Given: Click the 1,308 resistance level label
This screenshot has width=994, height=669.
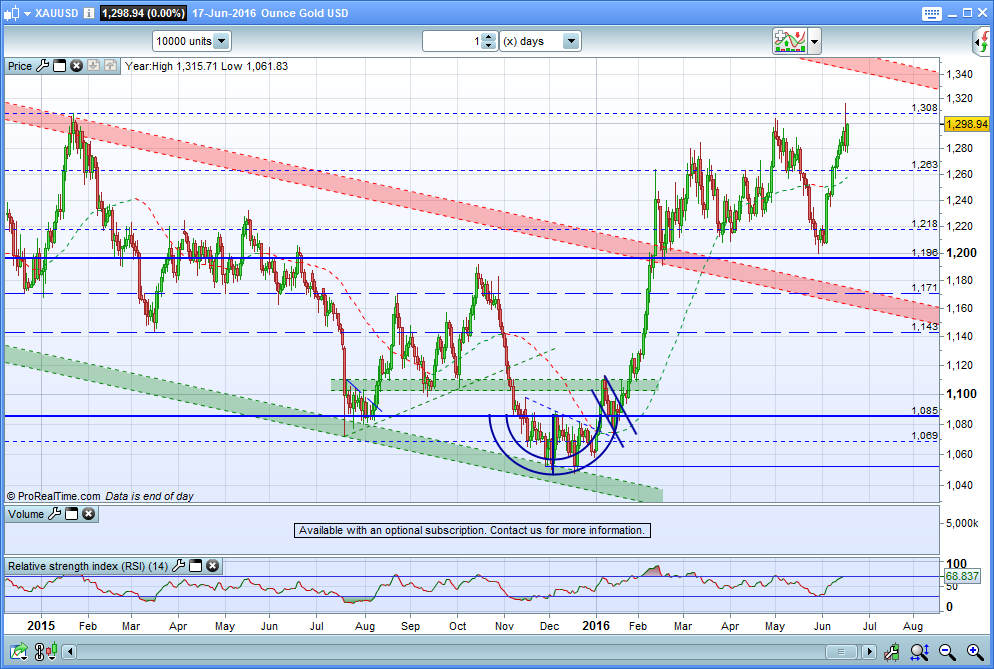Looking at the screenshot, I should [x=924, y=108].
